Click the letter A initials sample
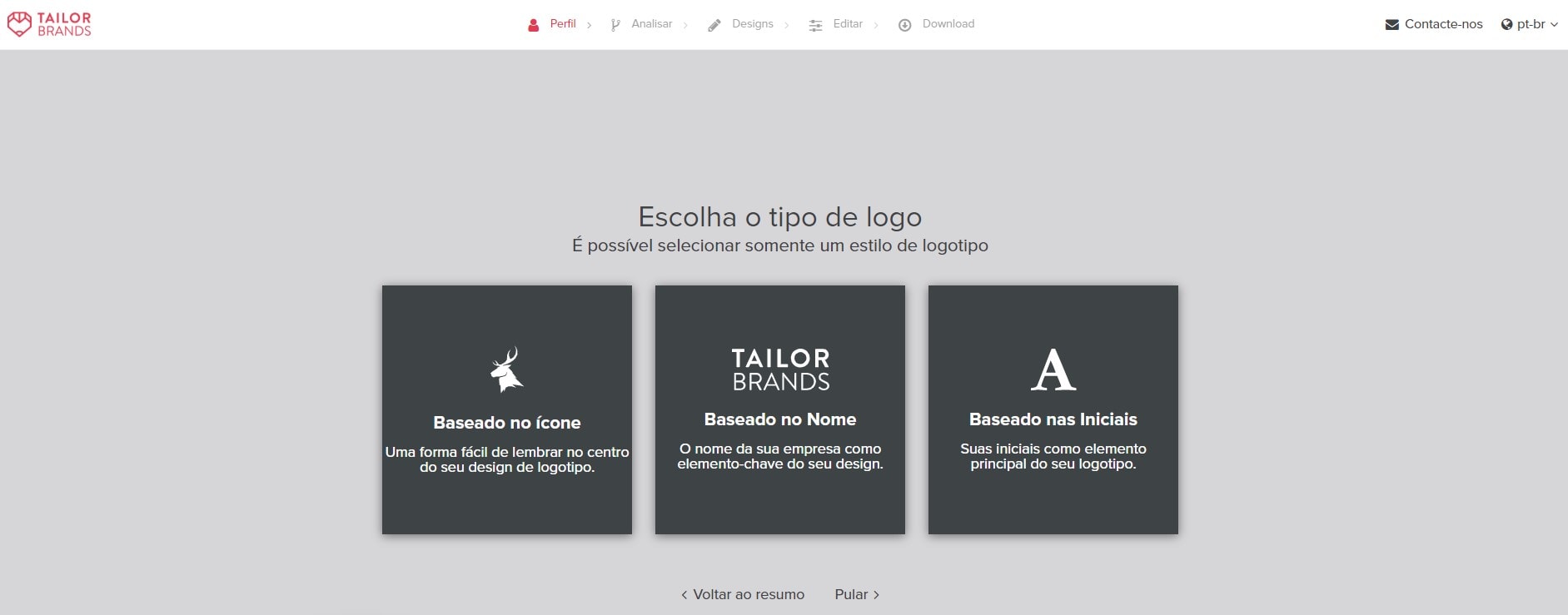This screenshot has height=615, width=1568. (1053, 369)
